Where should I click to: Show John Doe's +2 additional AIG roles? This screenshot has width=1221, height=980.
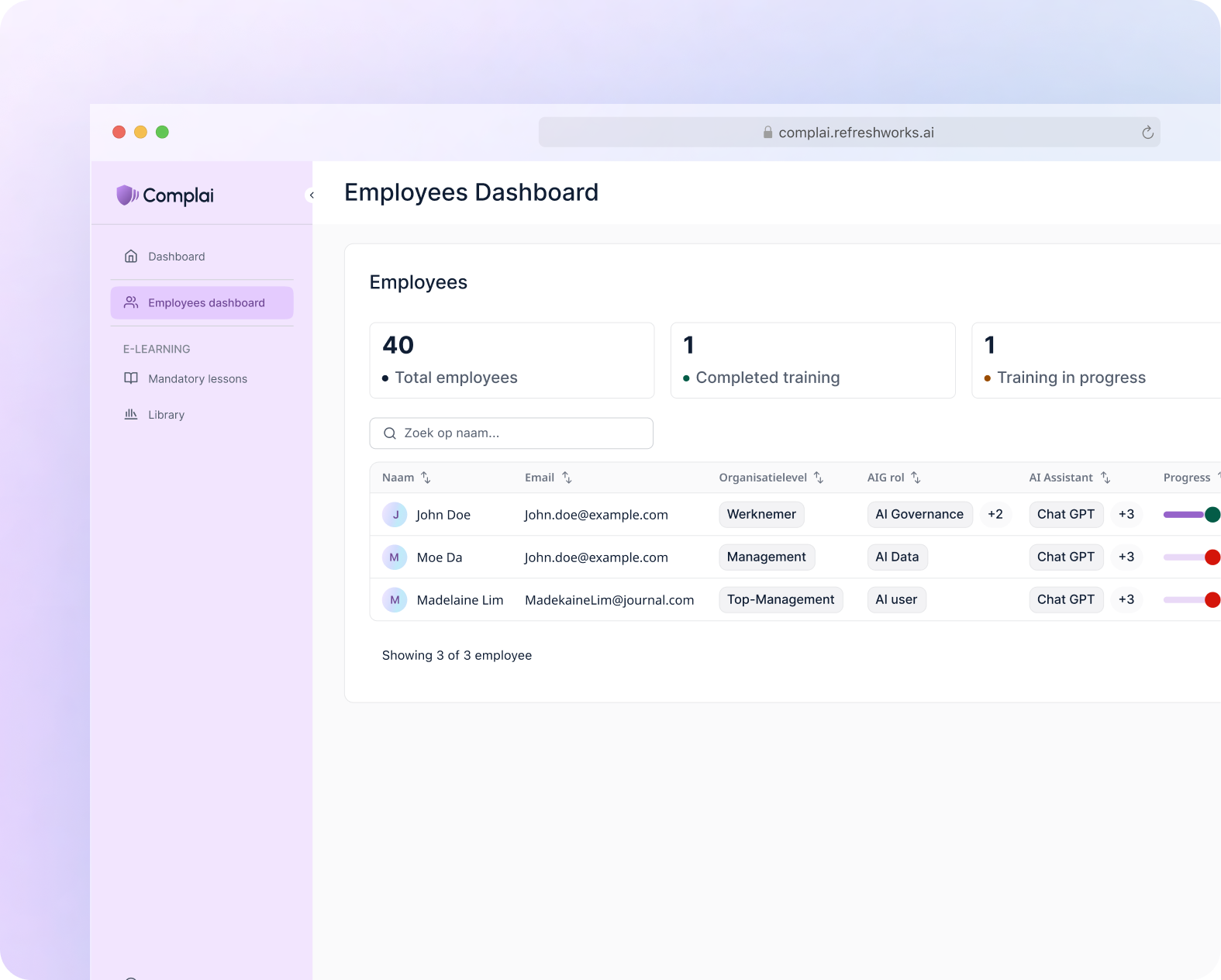[995, 515]
